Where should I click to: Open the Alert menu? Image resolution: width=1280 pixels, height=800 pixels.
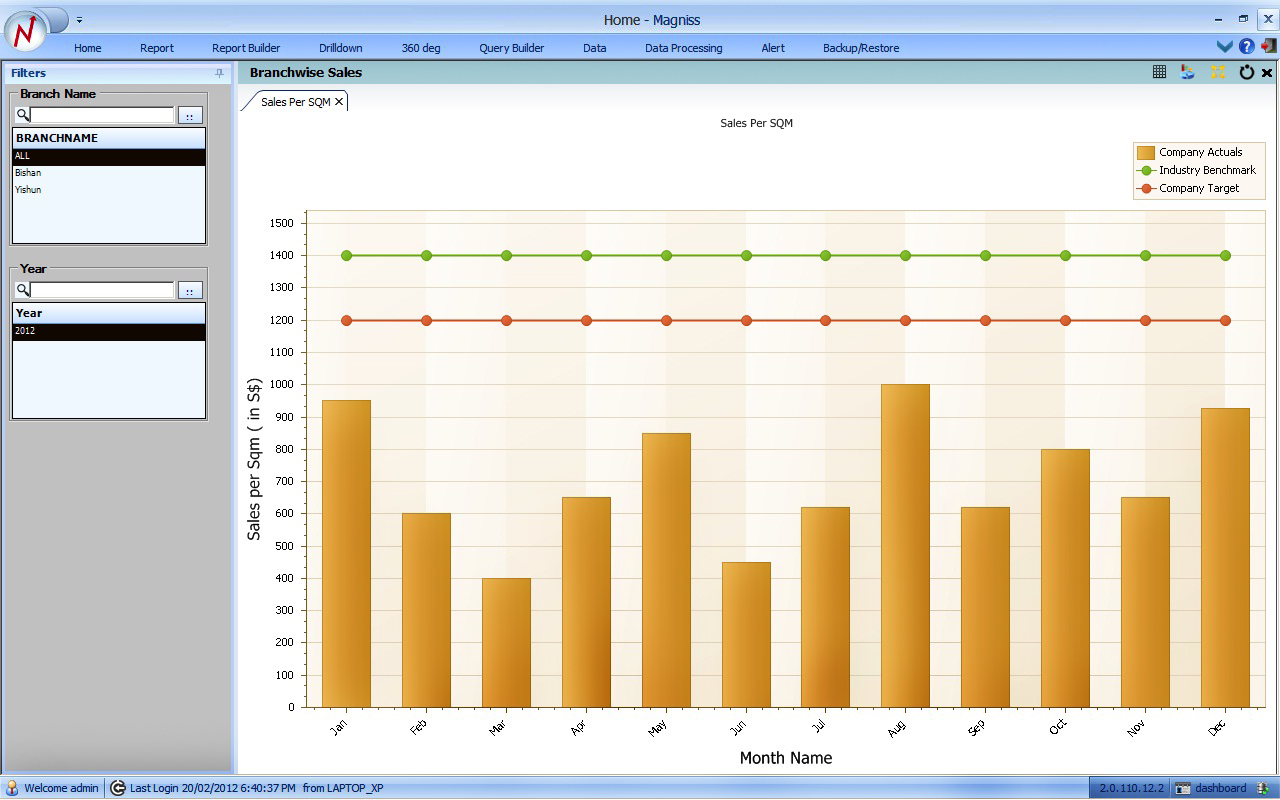pyautogui.click(x=773, y=48)
